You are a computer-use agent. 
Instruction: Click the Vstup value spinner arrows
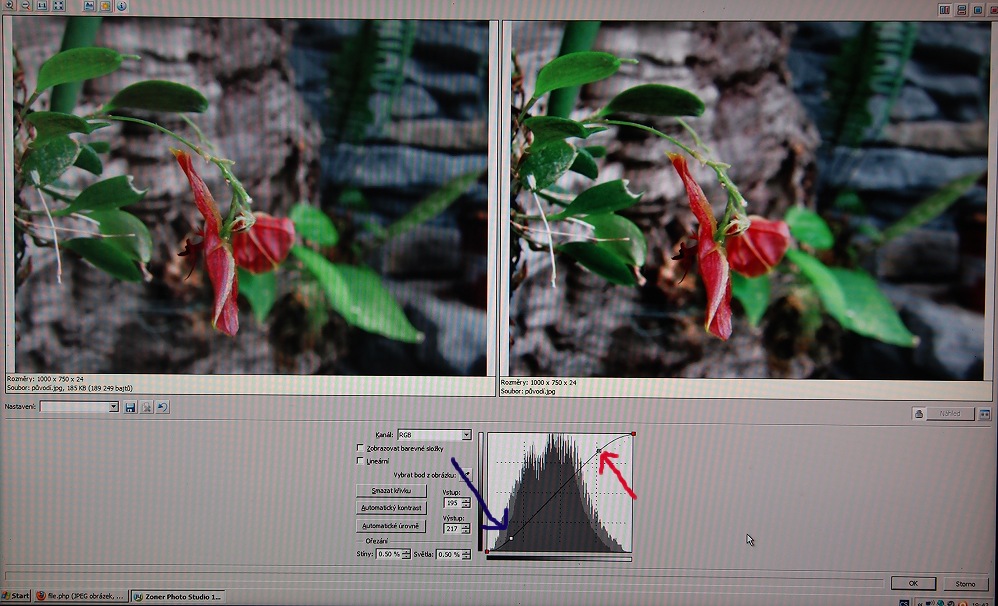tap(465, 503)
